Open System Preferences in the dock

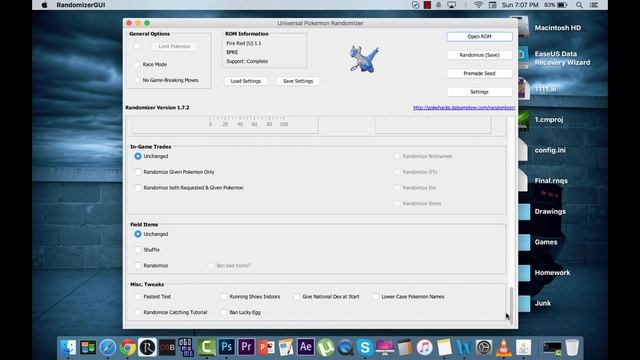coord(484,347)
